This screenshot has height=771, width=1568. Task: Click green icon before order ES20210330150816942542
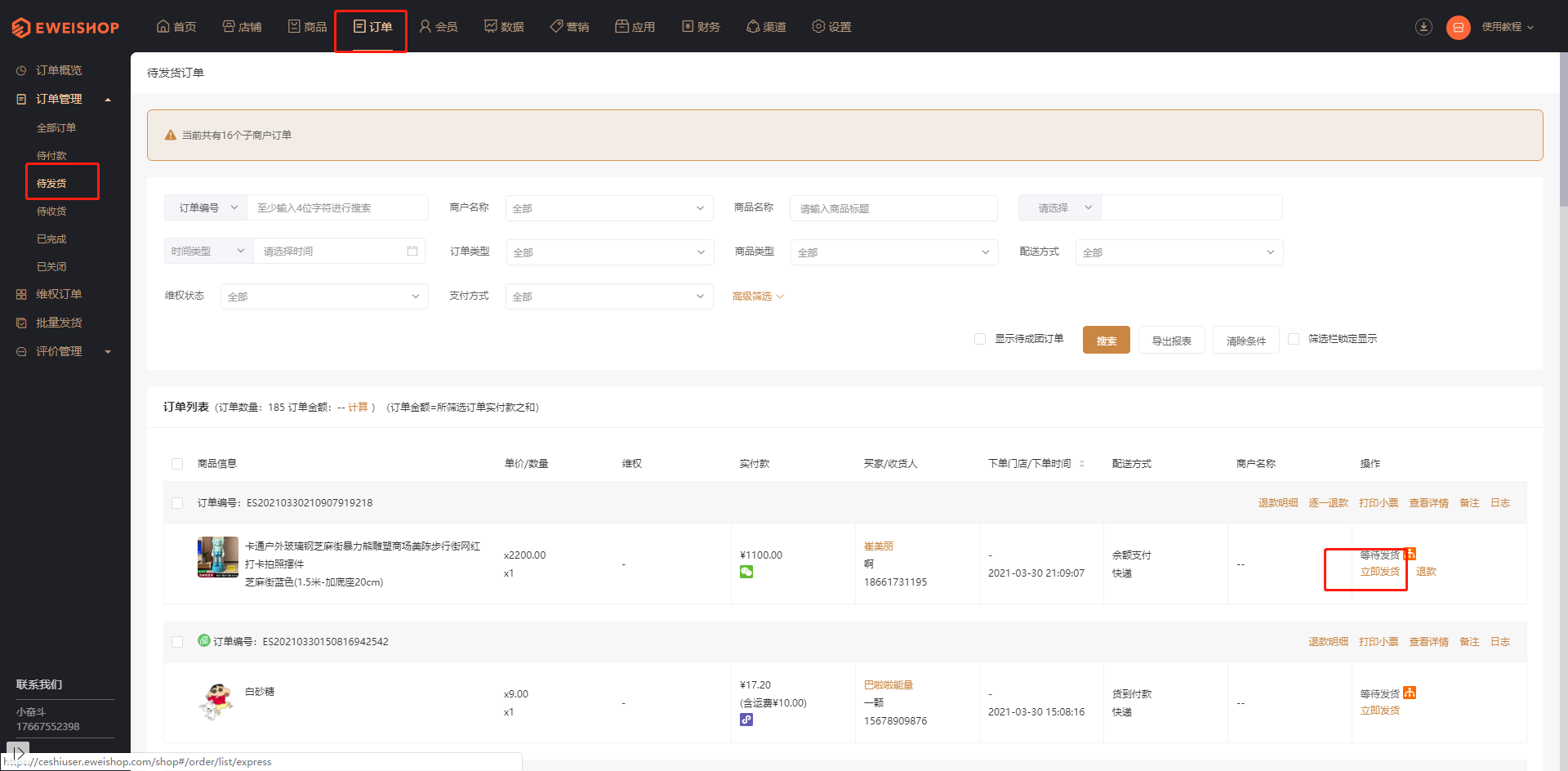tap(204, 640)
